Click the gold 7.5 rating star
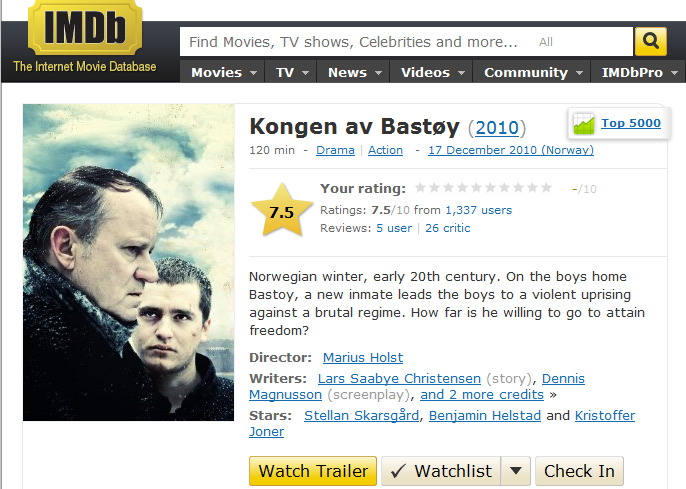 (282, 211)
